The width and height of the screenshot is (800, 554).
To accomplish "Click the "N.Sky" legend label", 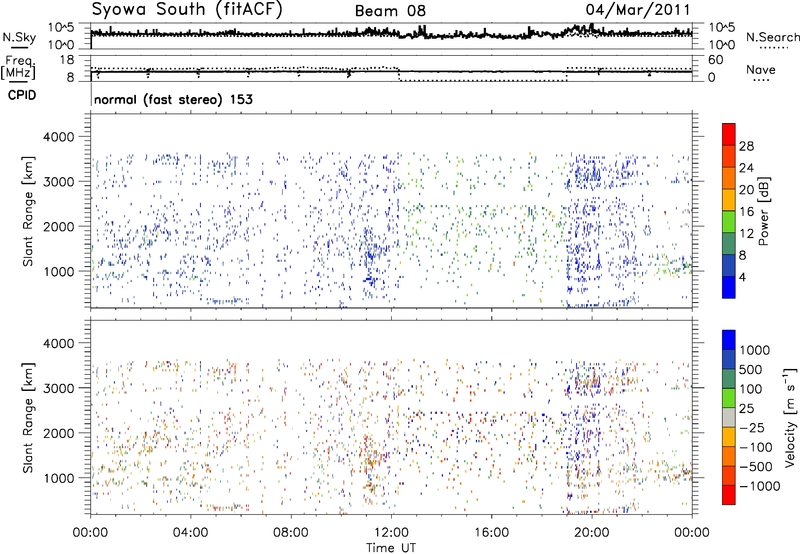I will click(x=19, y=37).
